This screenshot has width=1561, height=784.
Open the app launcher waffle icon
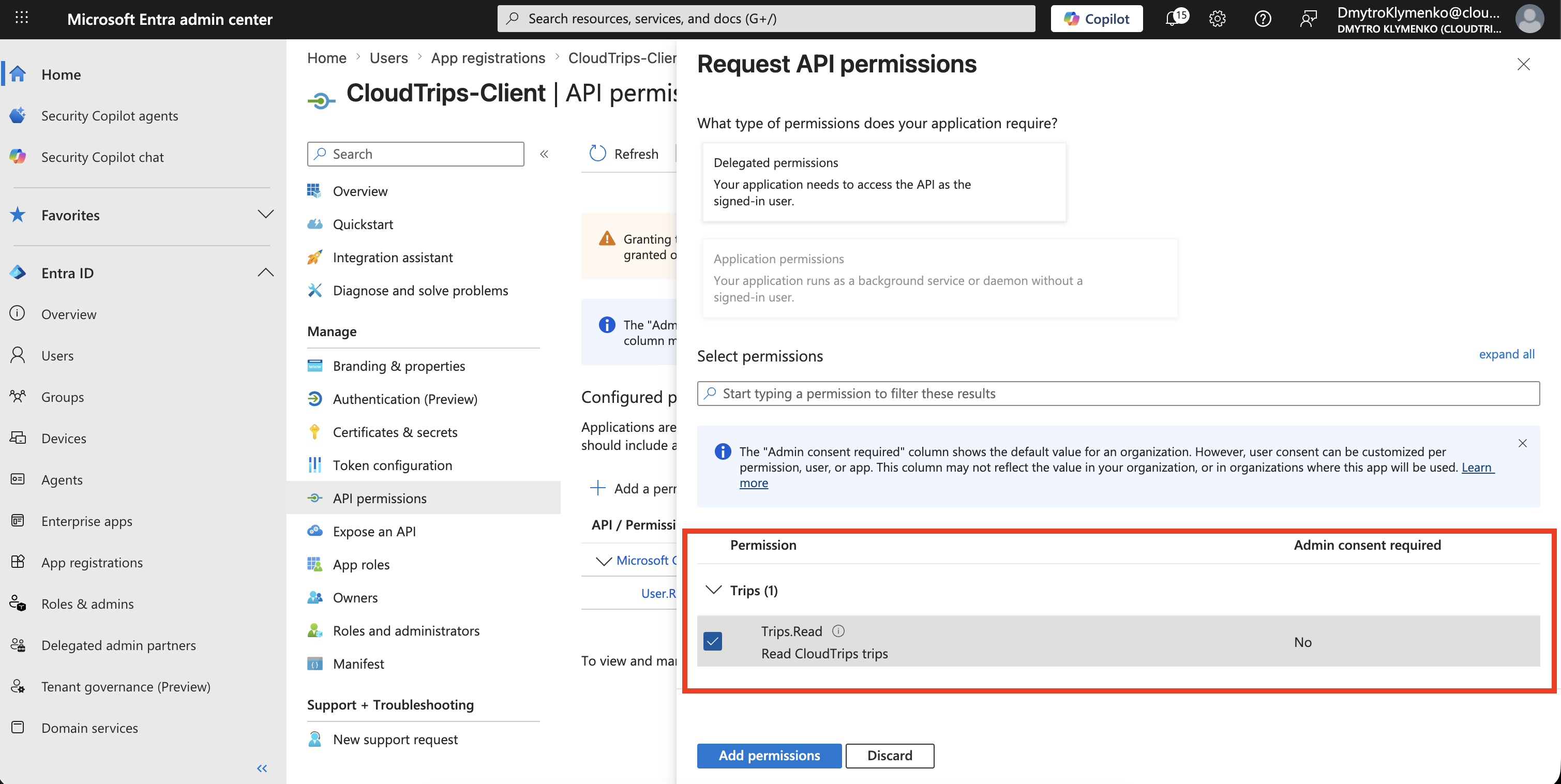pyautogui.click(x=22, y=18)
